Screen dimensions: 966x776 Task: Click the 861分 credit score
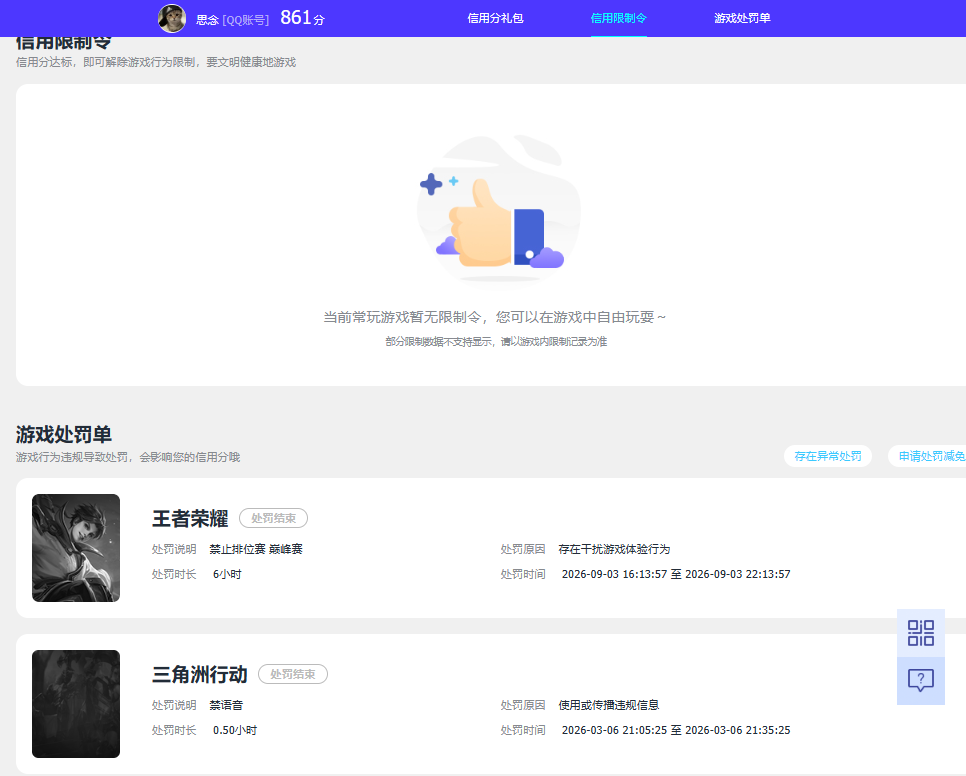(x=302, y=18)
